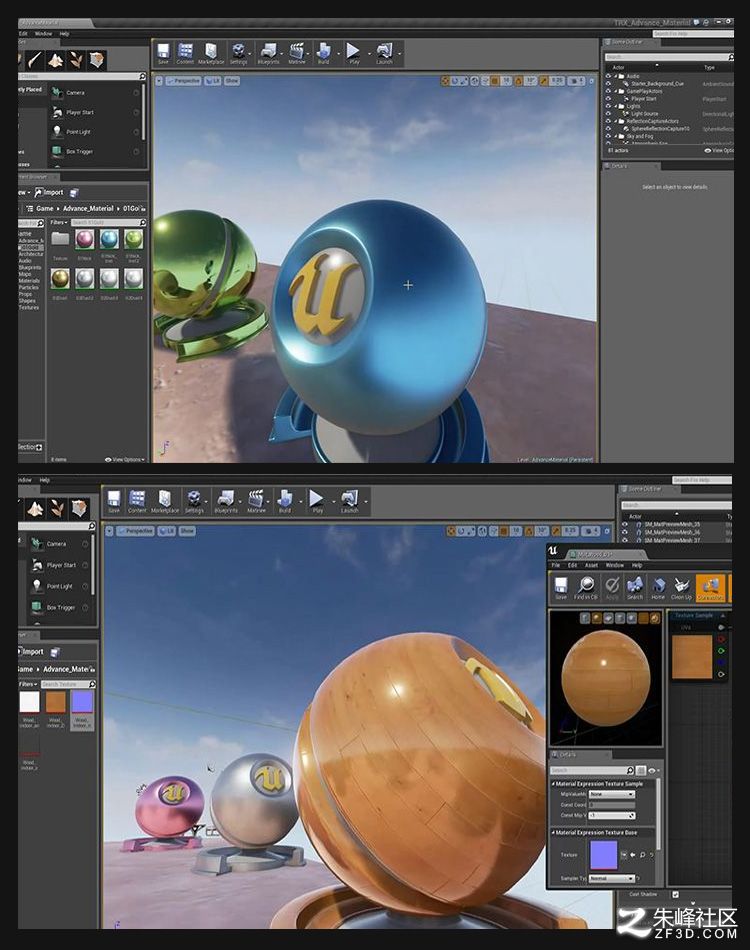Click Build in the top editor toolbar
This screenshot has width=750, height=950.
pos(324,53)
